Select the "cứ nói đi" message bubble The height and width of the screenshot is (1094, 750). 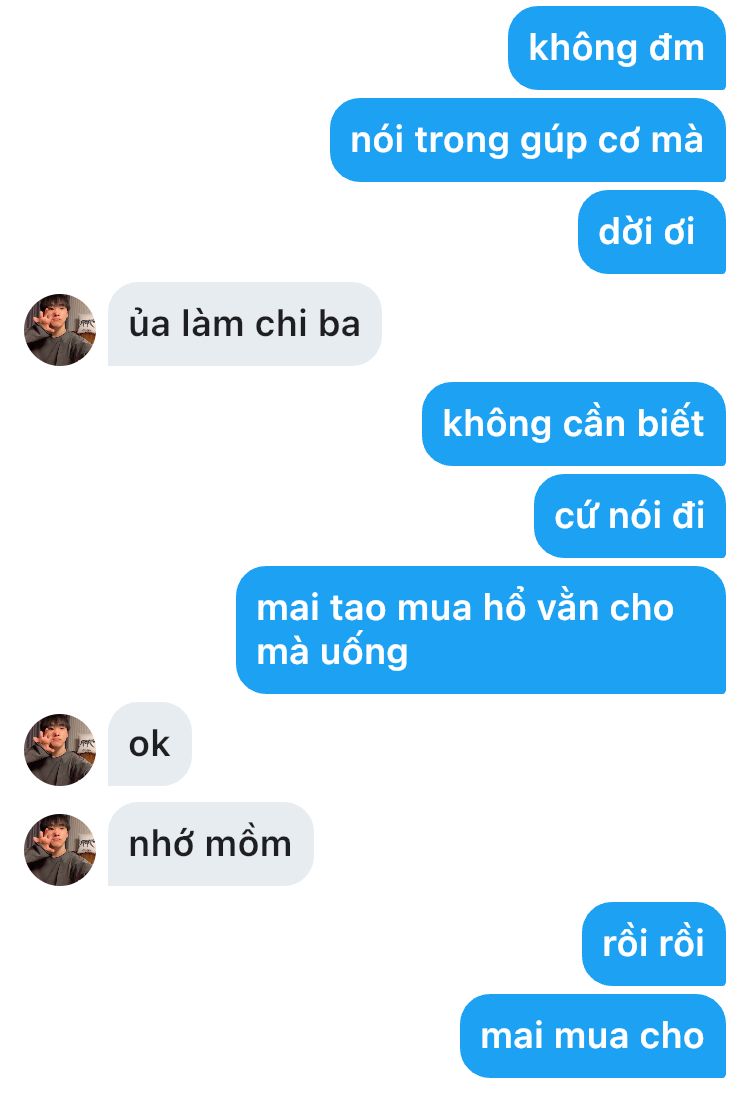(630, 516)
